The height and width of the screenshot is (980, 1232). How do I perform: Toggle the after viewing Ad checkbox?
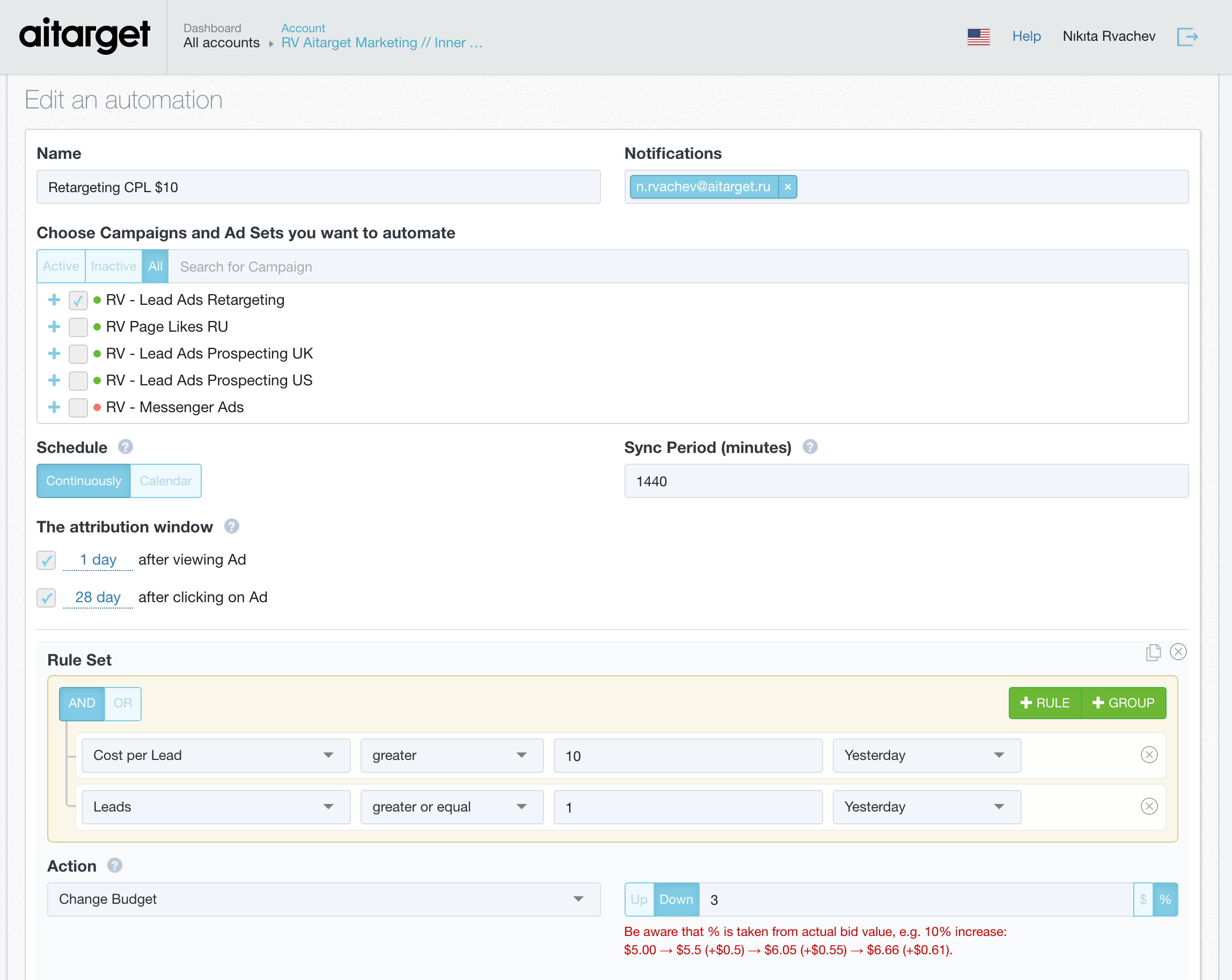pyautogui.click(x=46, y=560)
